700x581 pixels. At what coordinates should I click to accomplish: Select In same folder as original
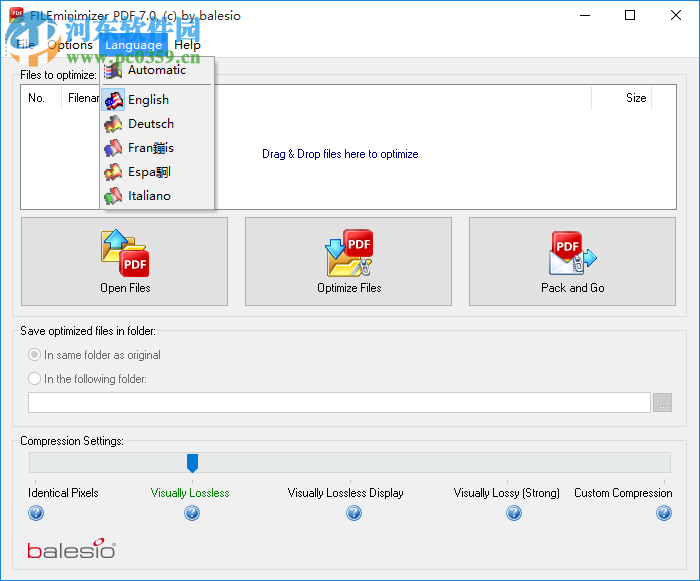(x=94, y=355)
